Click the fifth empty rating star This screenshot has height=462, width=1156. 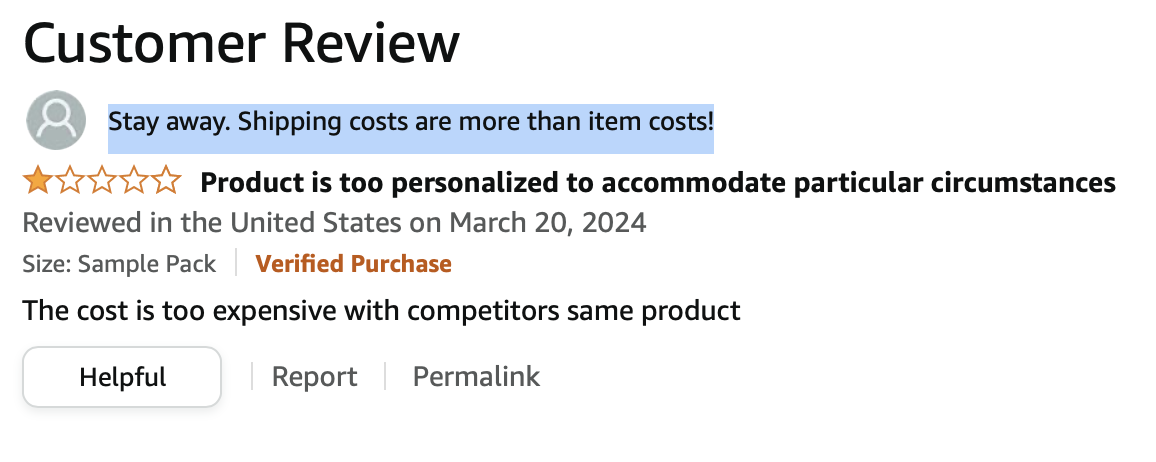167,181
